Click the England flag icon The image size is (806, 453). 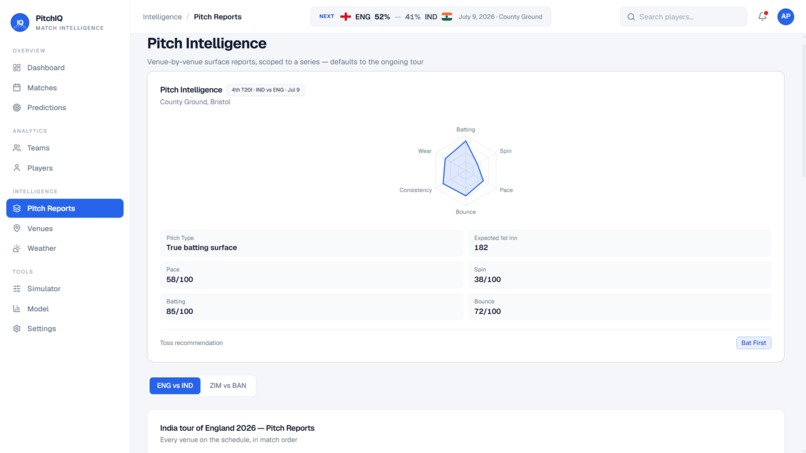tap(345, 16)
